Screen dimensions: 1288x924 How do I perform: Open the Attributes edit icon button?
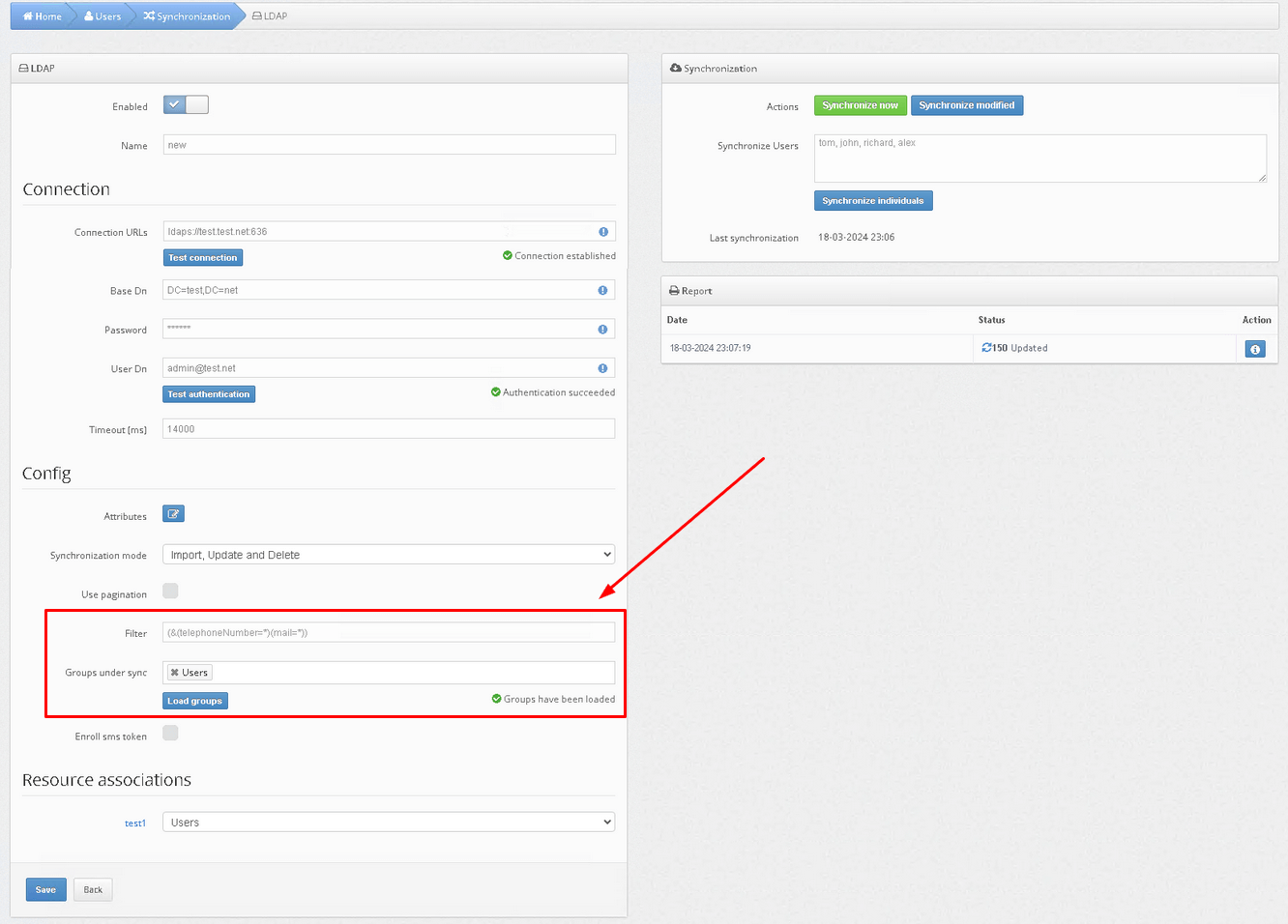pyautogui.click(x=173, y=514)
